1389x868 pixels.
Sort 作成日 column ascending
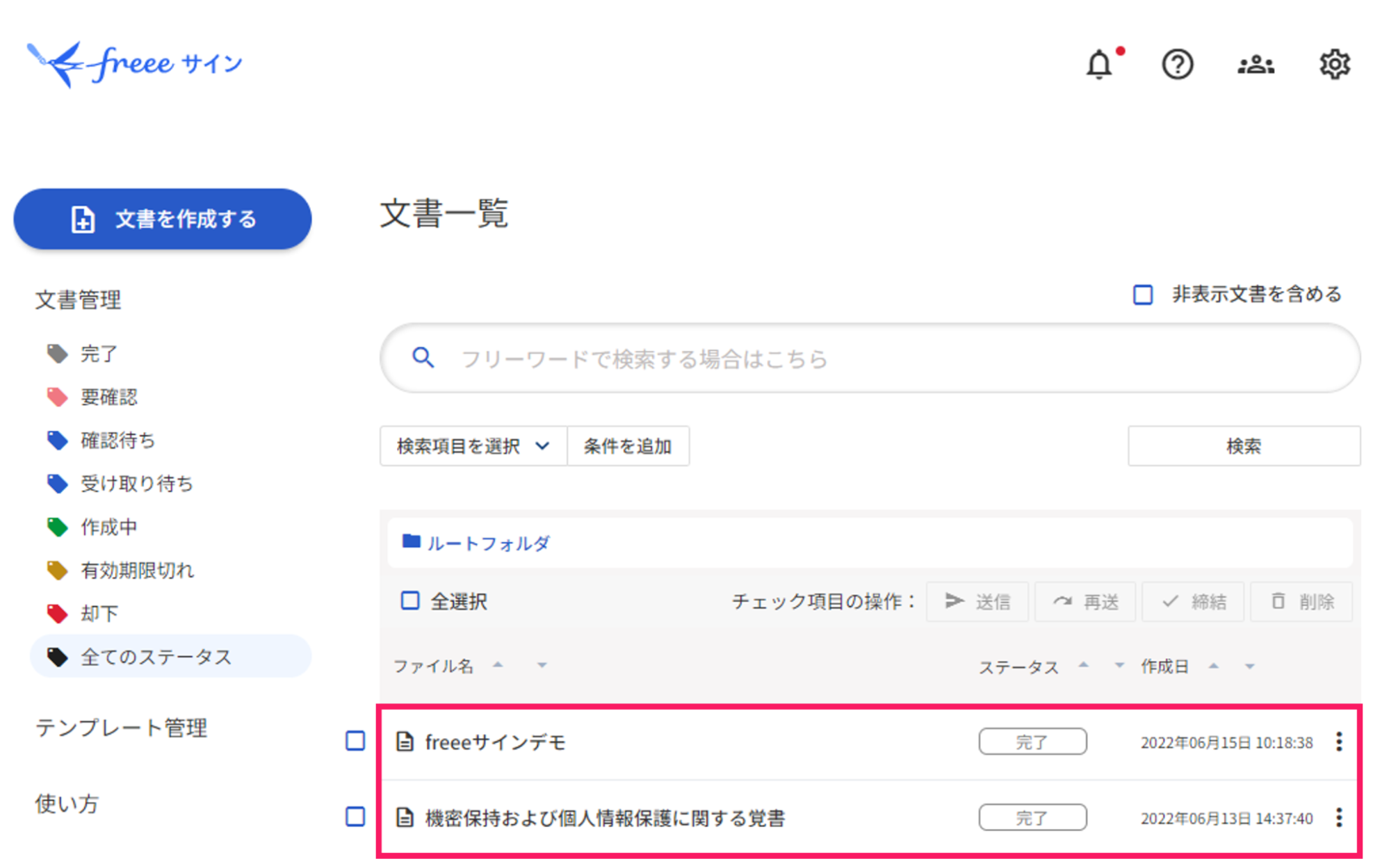pos(1214,666)
